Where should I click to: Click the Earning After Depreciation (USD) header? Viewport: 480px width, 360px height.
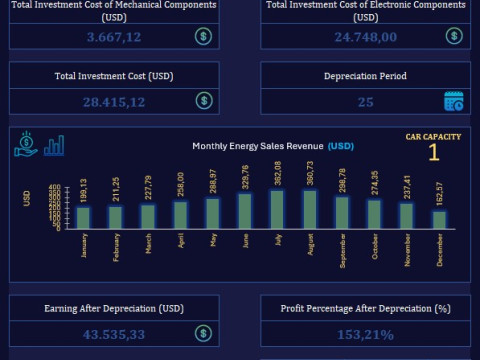114,308
